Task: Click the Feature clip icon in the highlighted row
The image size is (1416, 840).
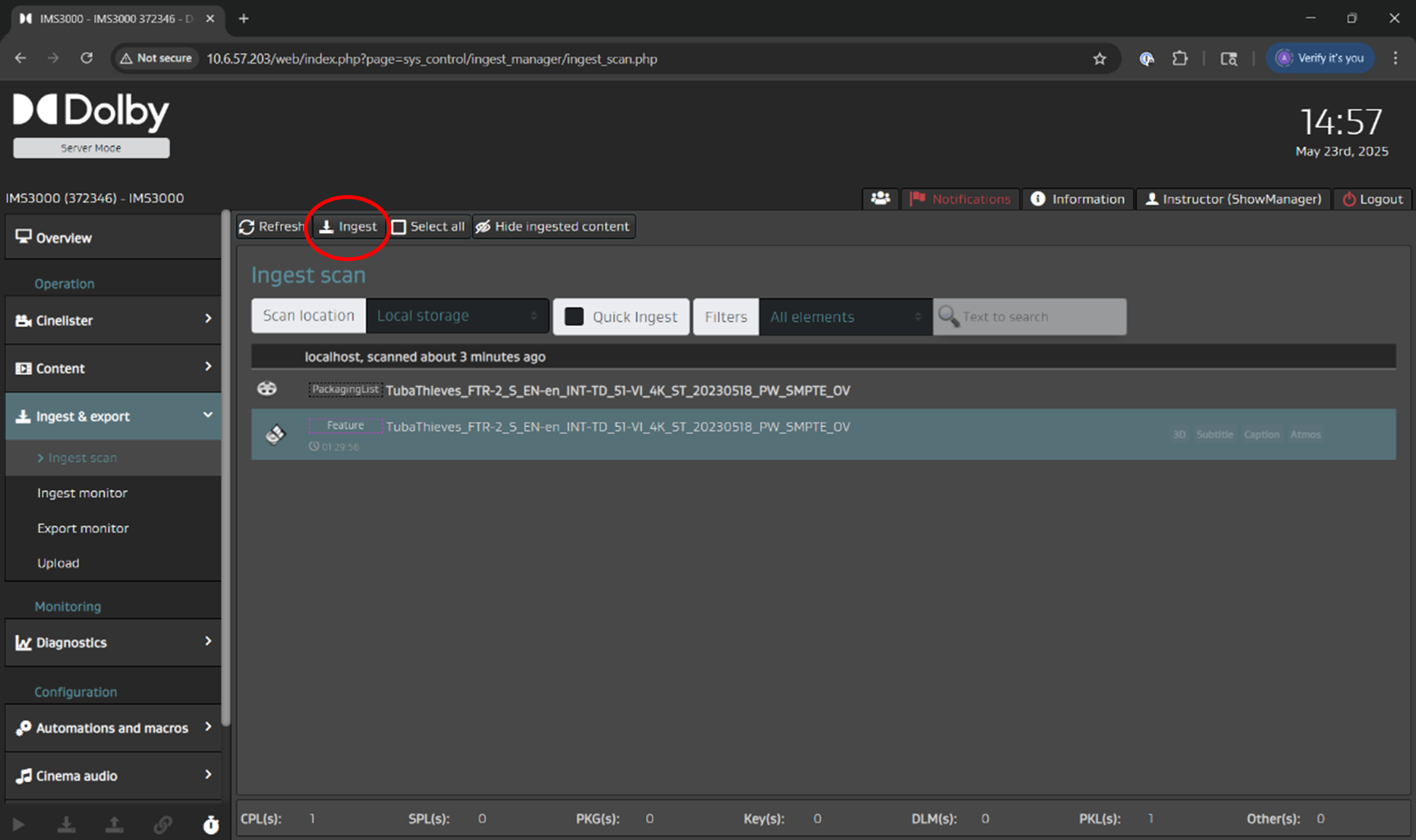Action: (276, 434)
